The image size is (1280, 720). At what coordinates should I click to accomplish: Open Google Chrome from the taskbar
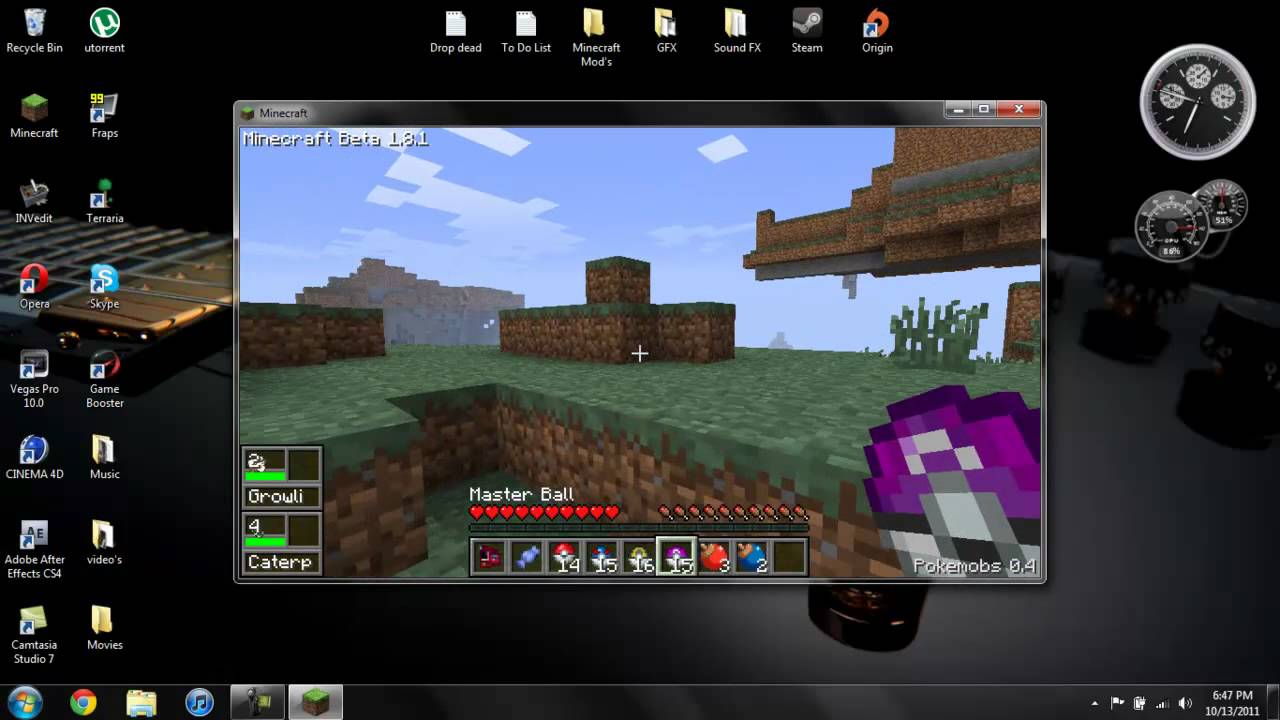pyautogui.click(x=83, y=703)
